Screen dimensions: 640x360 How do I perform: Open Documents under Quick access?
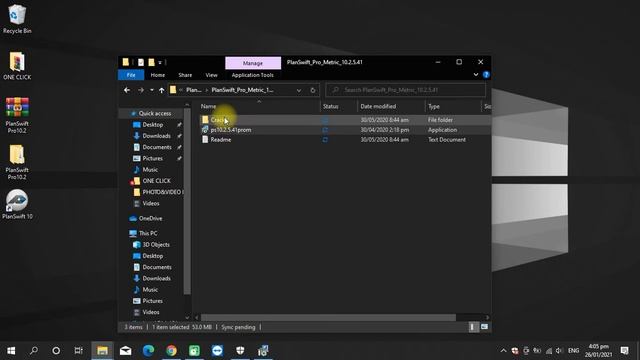(x=157, y=147)
